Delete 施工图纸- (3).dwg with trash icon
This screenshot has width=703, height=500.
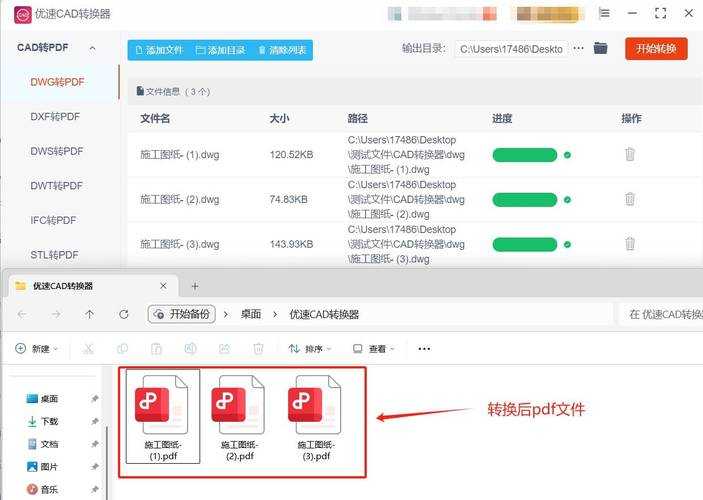pyautogui.click(x=630, y=243)
